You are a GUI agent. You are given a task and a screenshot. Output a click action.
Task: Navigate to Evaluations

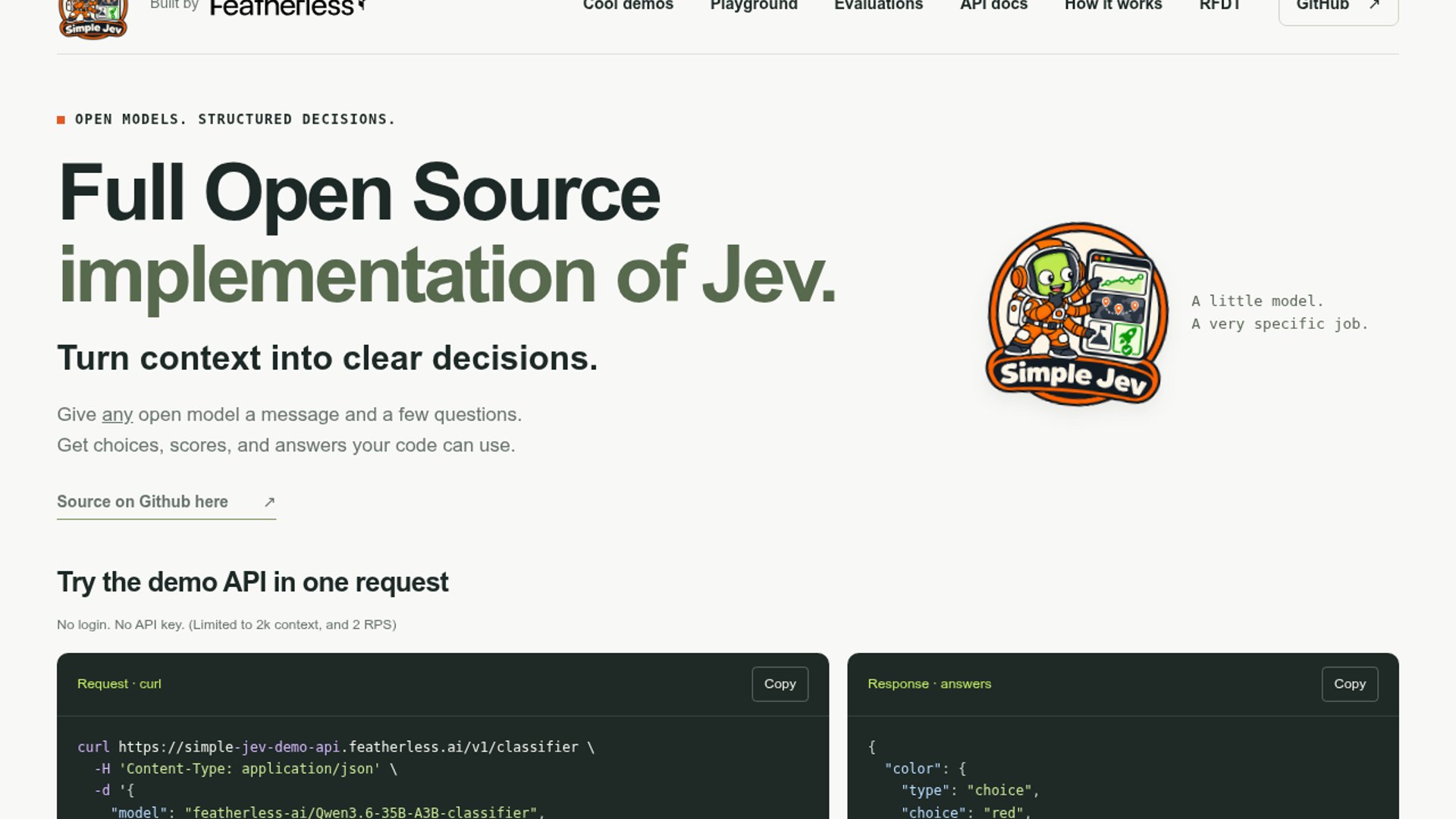click(878, 5)
